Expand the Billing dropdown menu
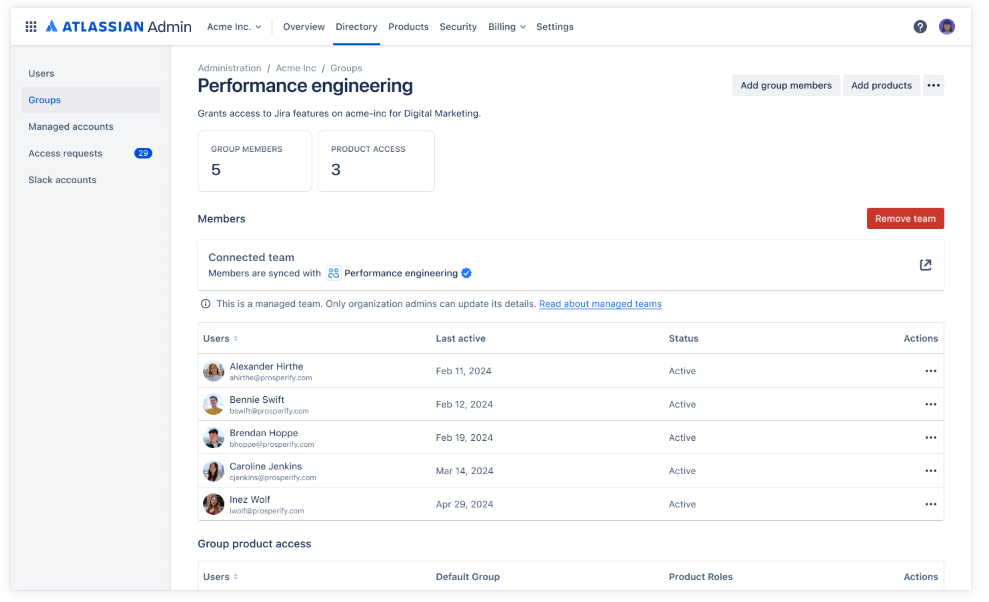 point(506,27)
